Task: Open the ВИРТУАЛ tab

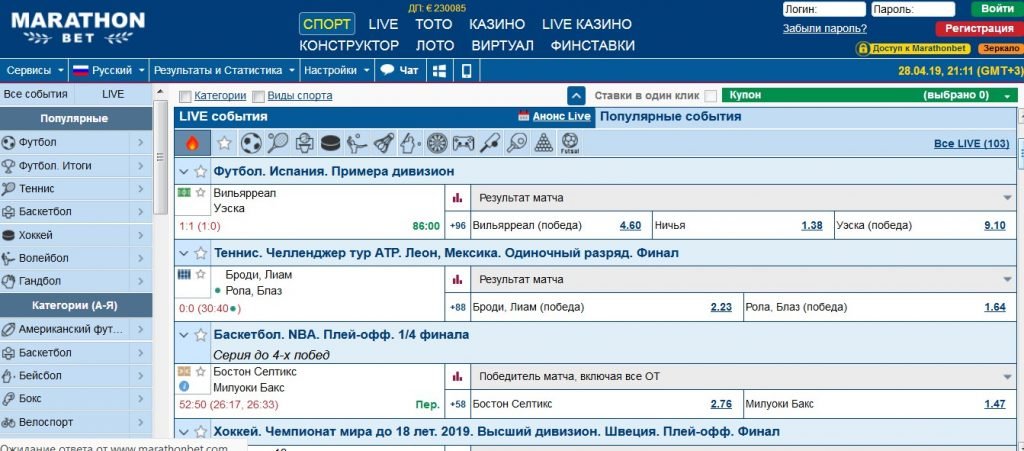Action: click(503, 46)
